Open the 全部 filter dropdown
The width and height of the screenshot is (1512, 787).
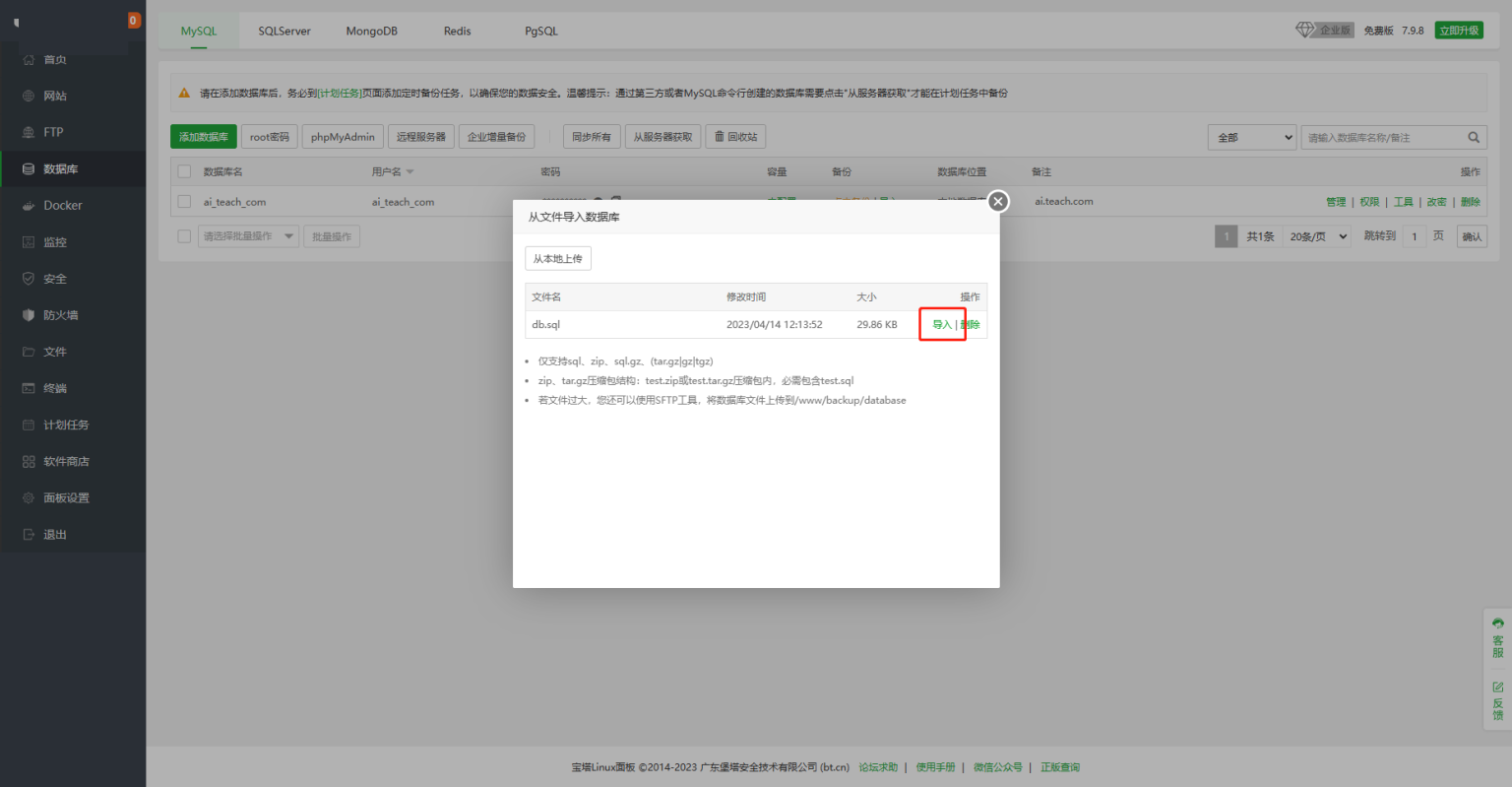coord(1251,137)
